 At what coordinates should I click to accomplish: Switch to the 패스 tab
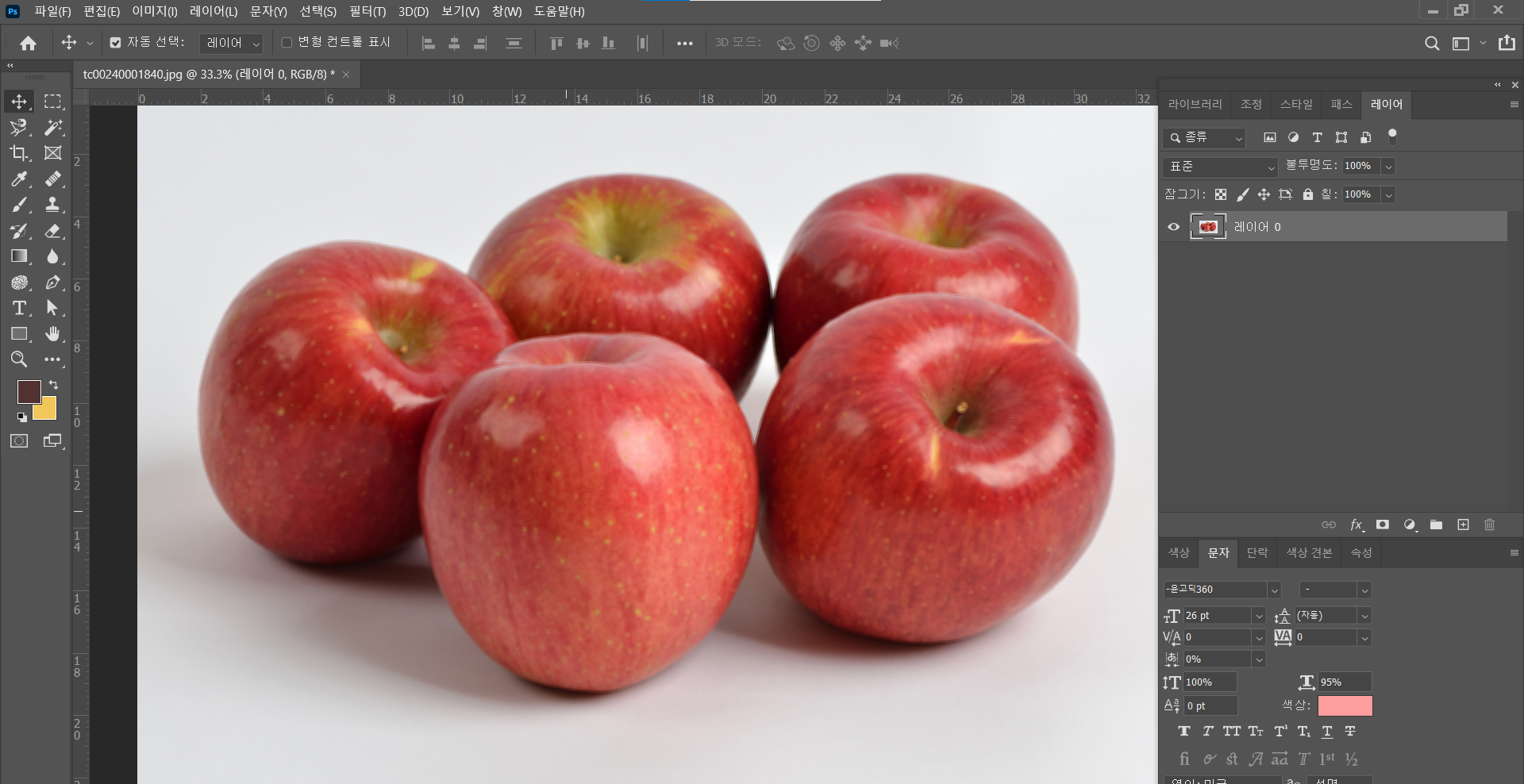[x=1341, y=104]
